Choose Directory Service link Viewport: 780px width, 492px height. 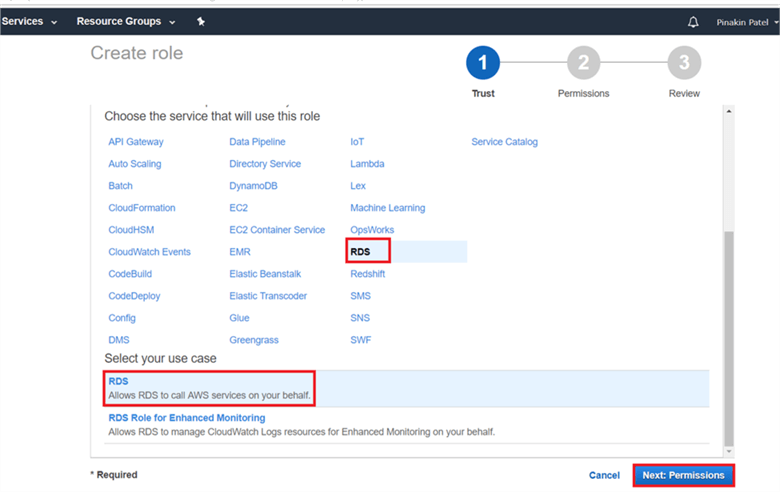(x=265, y=164)
